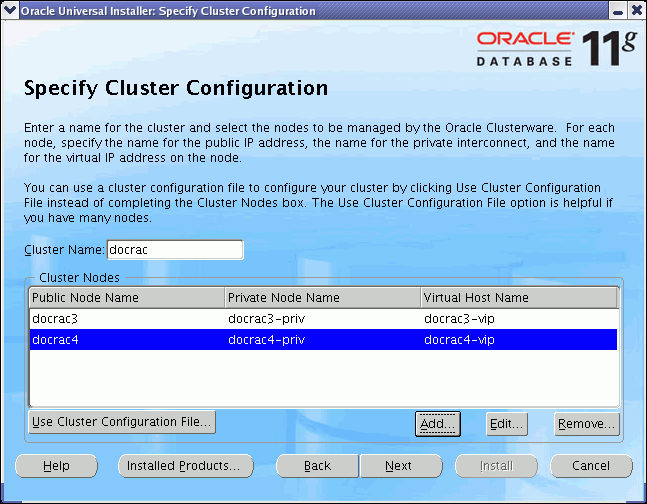The width and height of the screenshot is (647, 504).
Task: Select the docrac3-vip virtual host cell
Action: coord(518,319)
